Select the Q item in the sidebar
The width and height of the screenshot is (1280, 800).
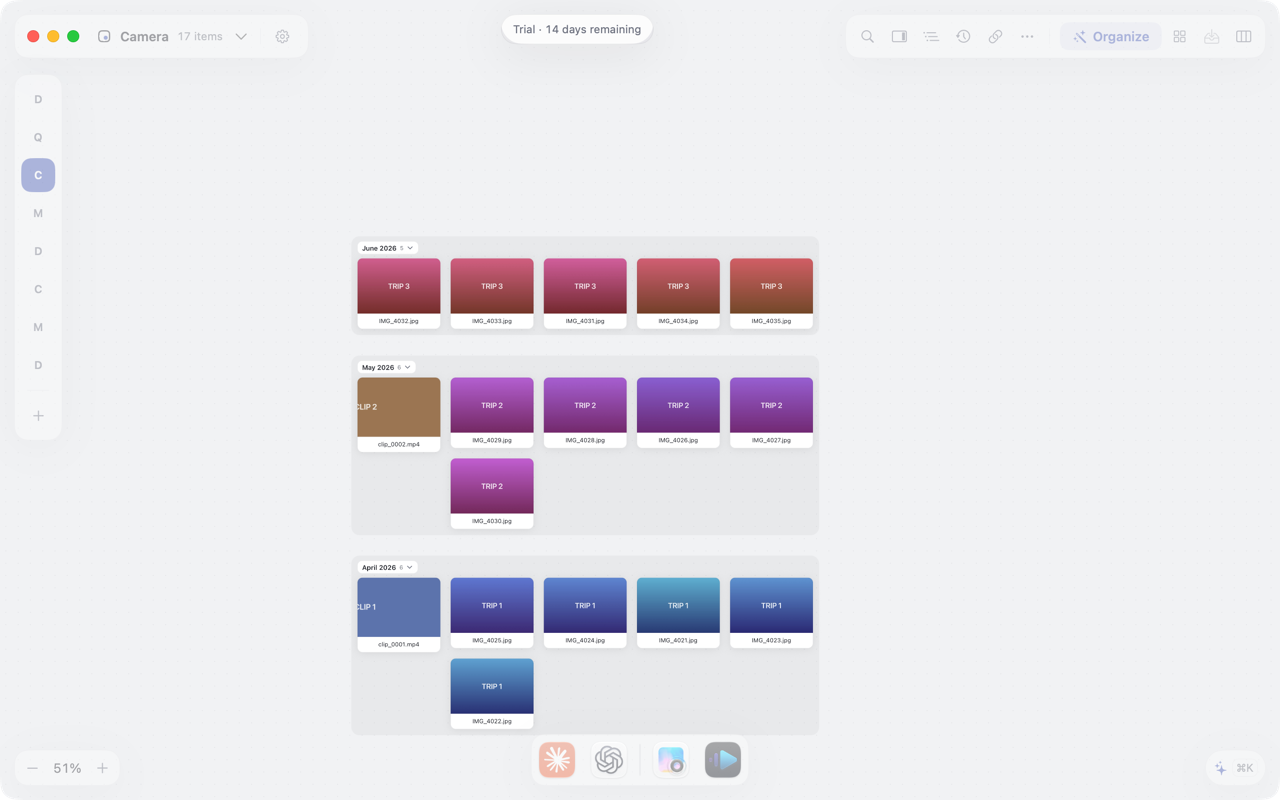coord(38,137)
